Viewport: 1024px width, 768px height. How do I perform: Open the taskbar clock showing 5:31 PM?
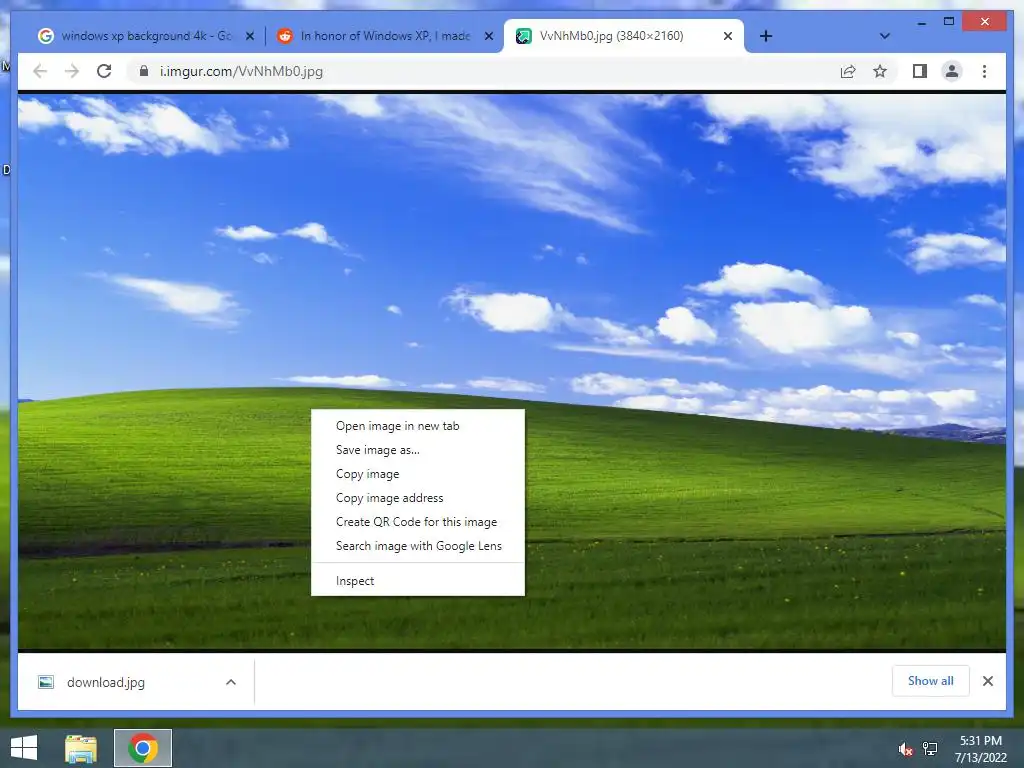coord(980,749)
